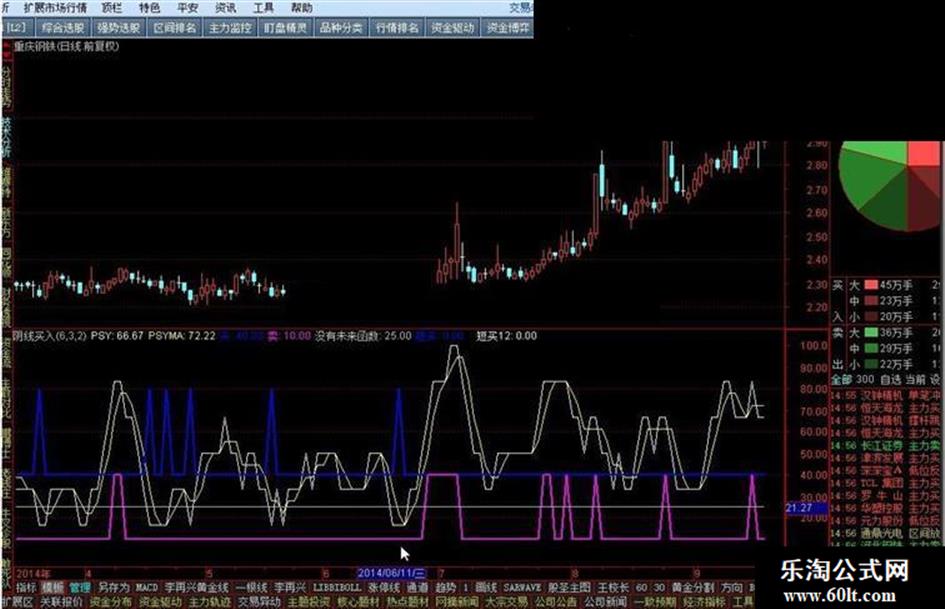Click the red 45万手 large-buy swatch
The height and width of the screenshot is (609, 945).
(x=871, y=285)
